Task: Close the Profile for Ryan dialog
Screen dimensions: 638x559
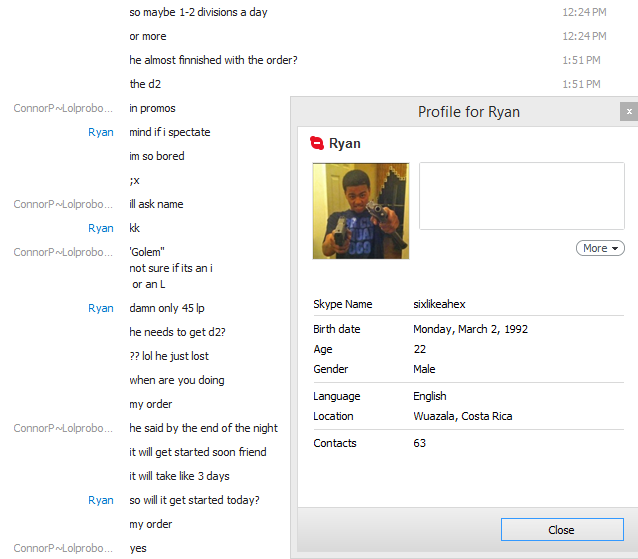Action: (x=562, y=529)
